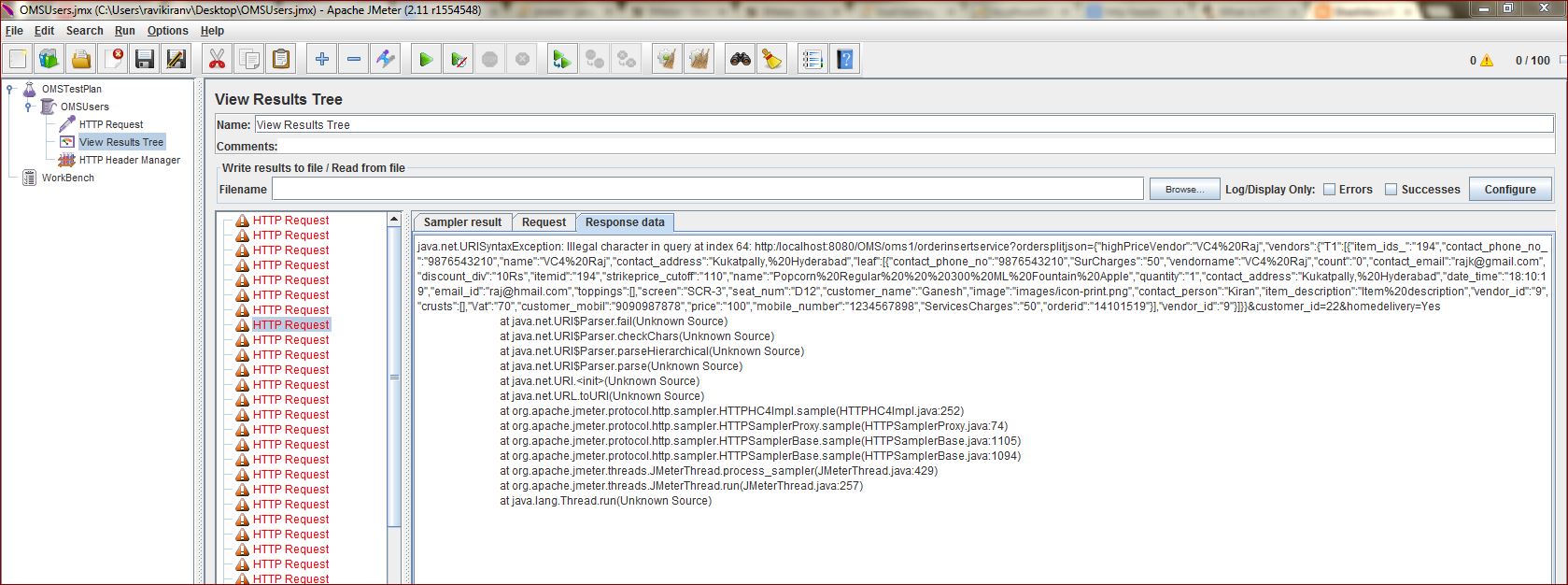Click the Configure button
The width and height of the screenshot is (1568, 585).
1510,189
